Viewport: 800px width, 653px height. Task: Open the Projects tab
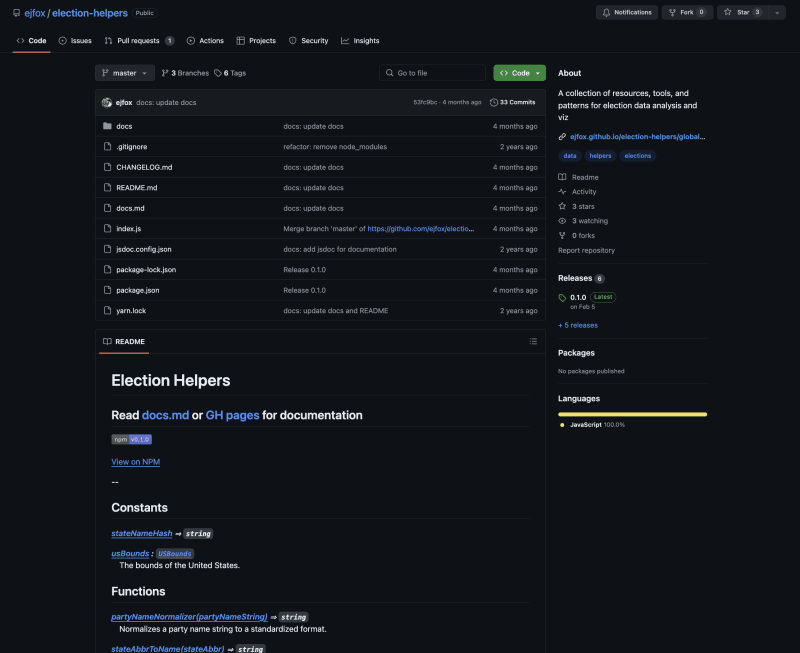tap(256, 41)
